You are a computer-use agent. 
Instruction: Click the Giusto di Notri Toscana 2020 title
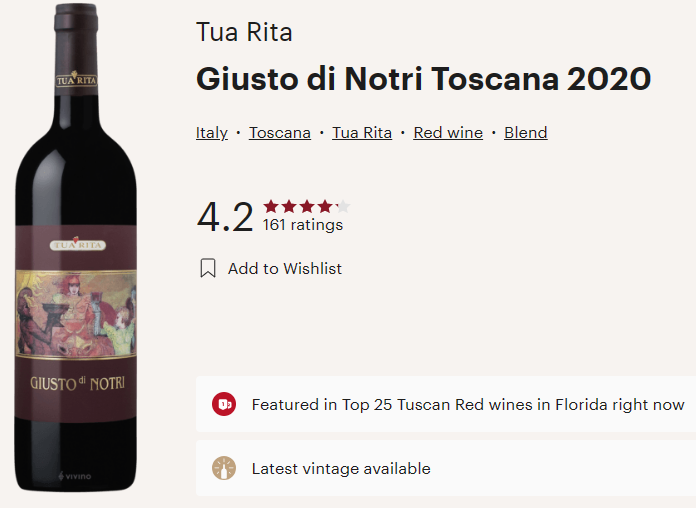(x=423, y=79)
